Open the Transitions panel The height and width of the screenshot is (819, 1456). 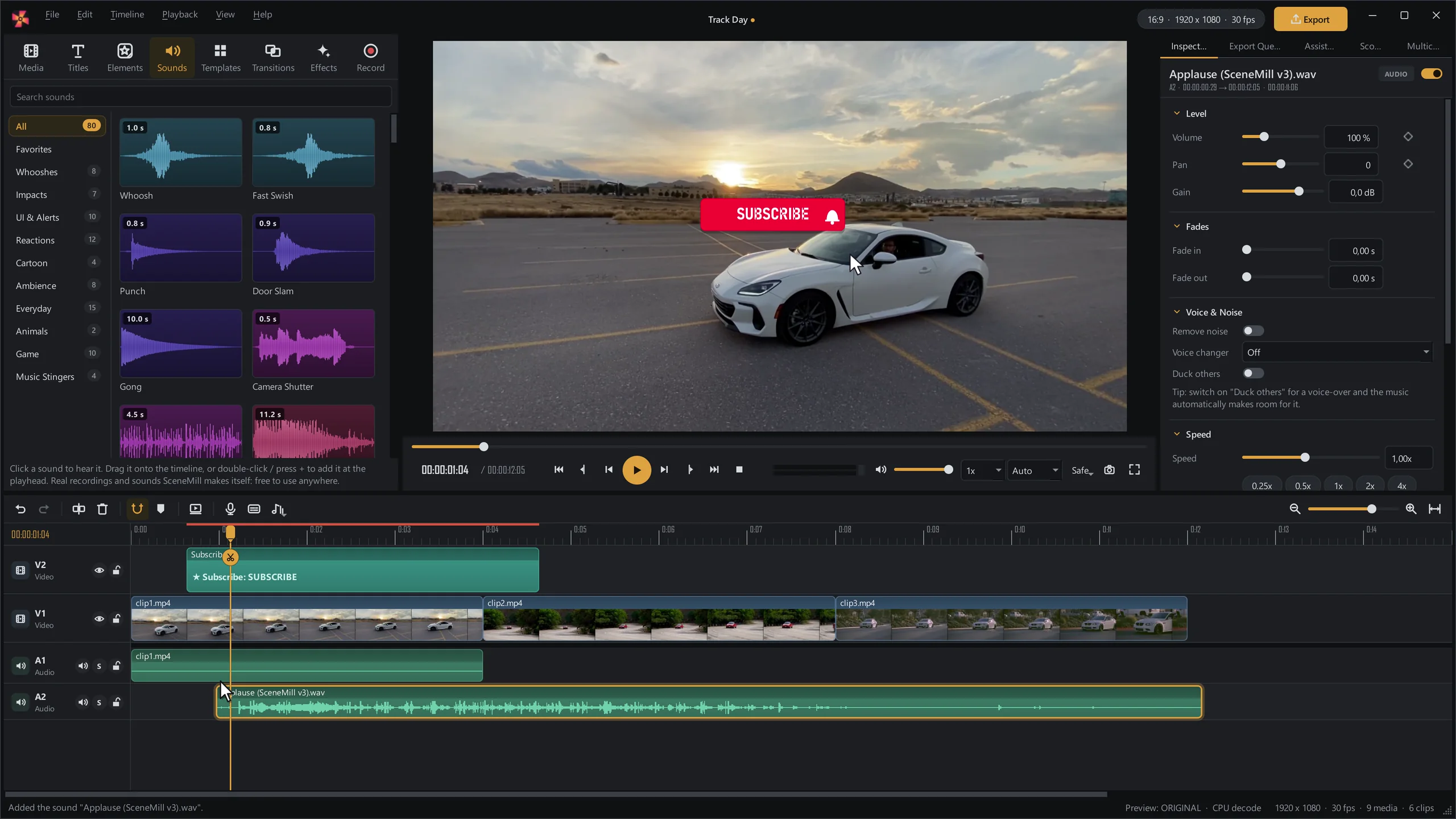point(273,57)
